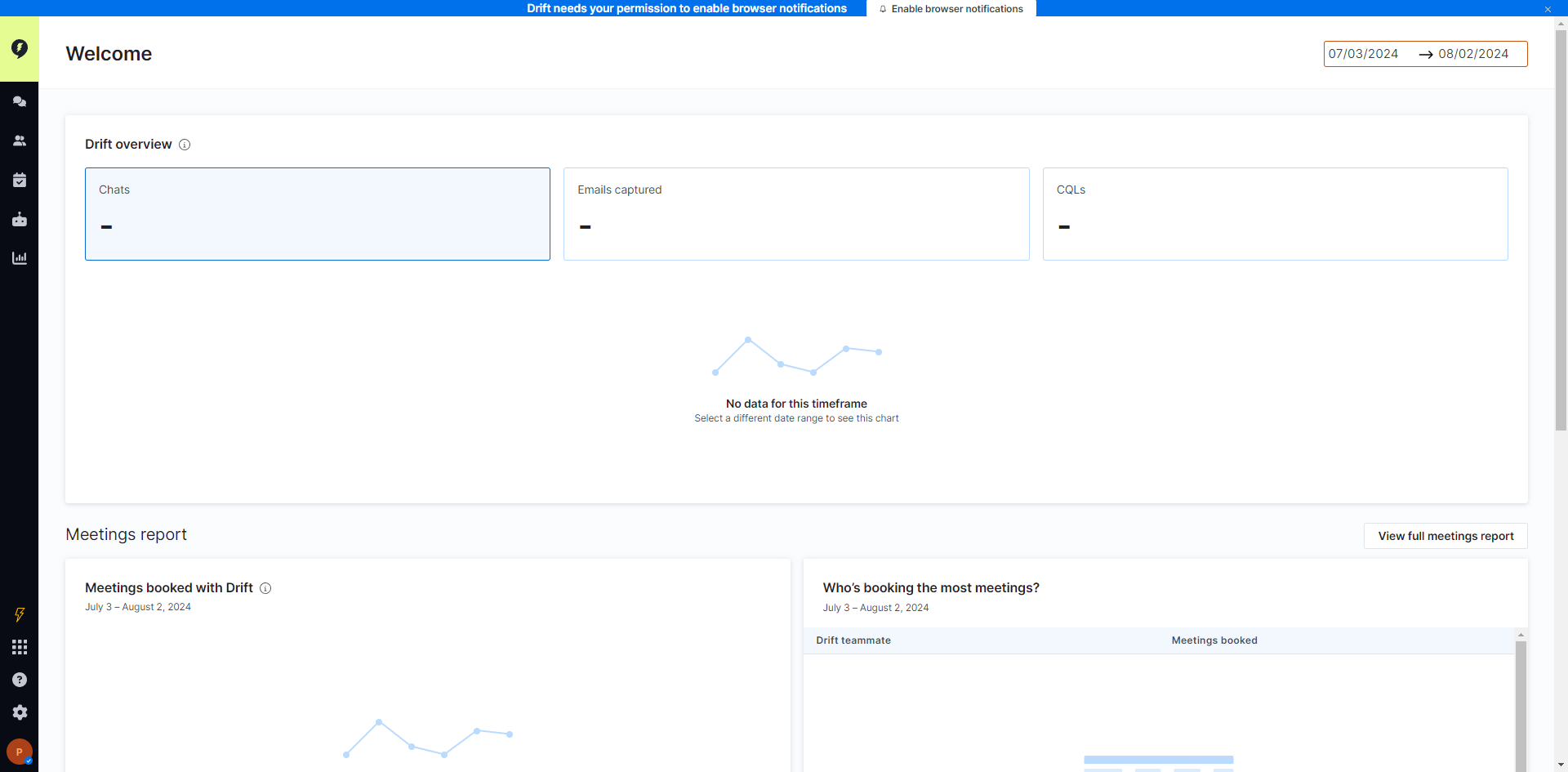
Task: Click the Meetings report heading
Action: click(x=127, y=534)
